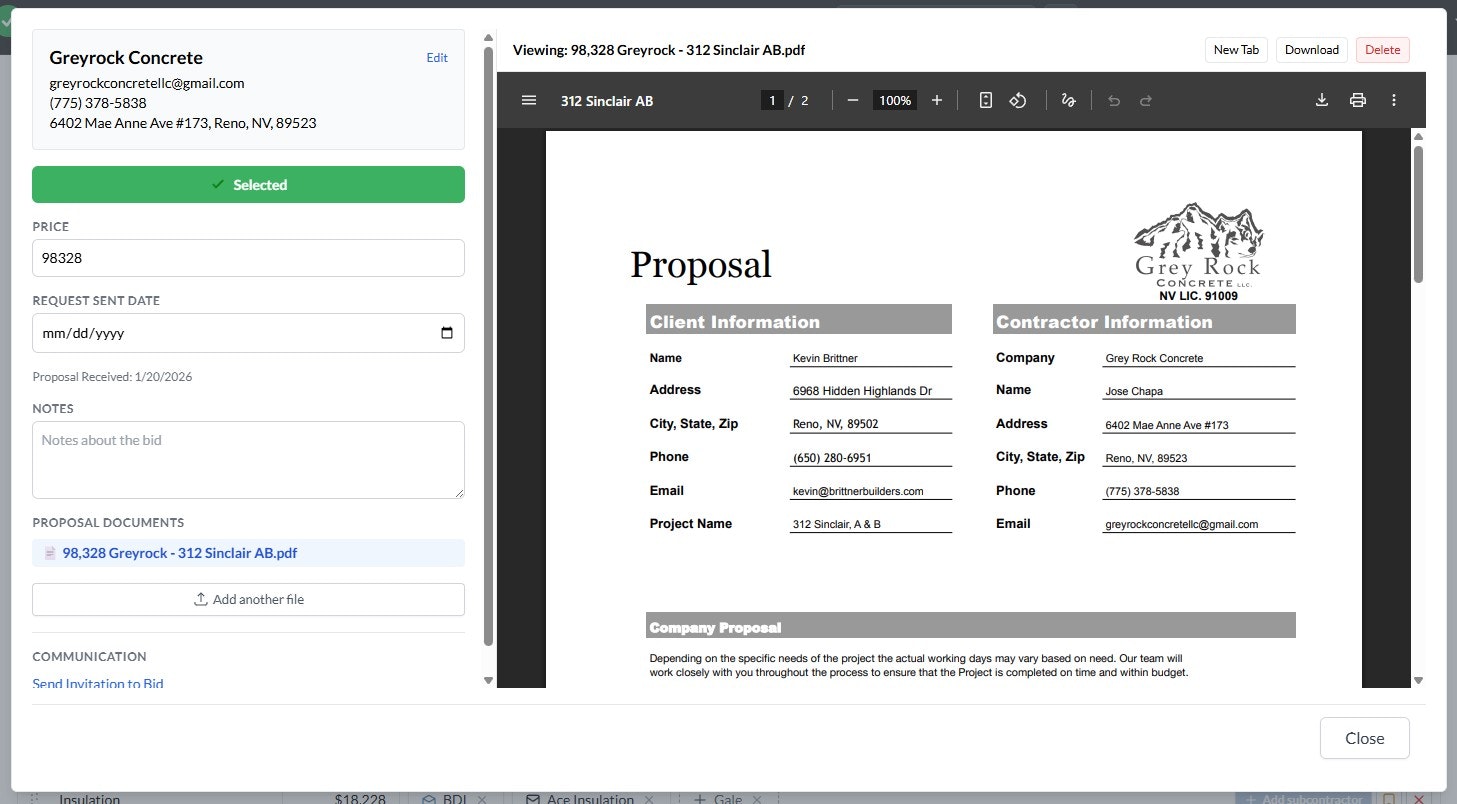Open the PDF viewer three-dot menu

pyautogui.click(x=1394, y=100)
